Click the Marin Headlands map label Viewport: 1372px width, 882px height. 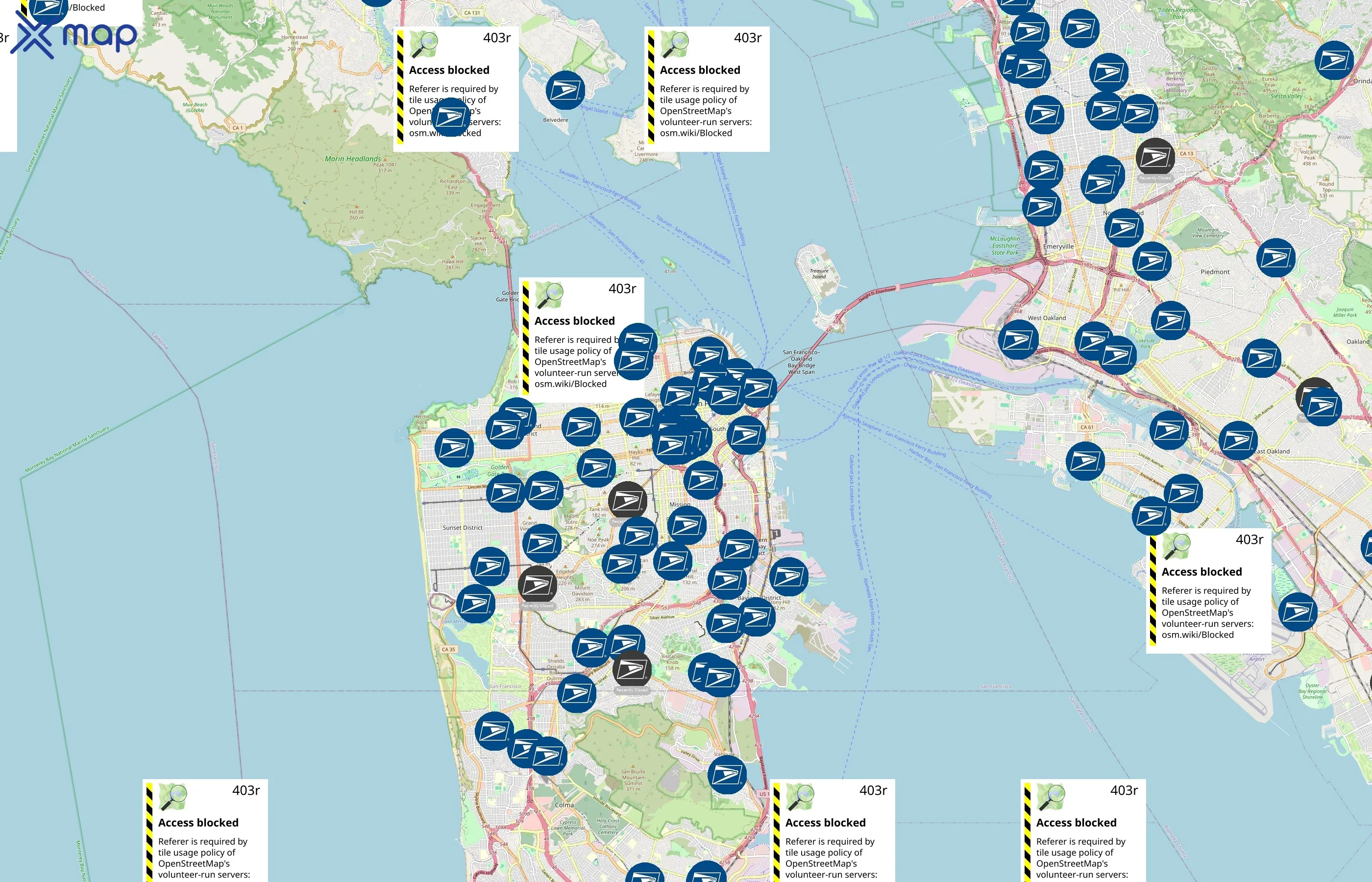(353, 159)
